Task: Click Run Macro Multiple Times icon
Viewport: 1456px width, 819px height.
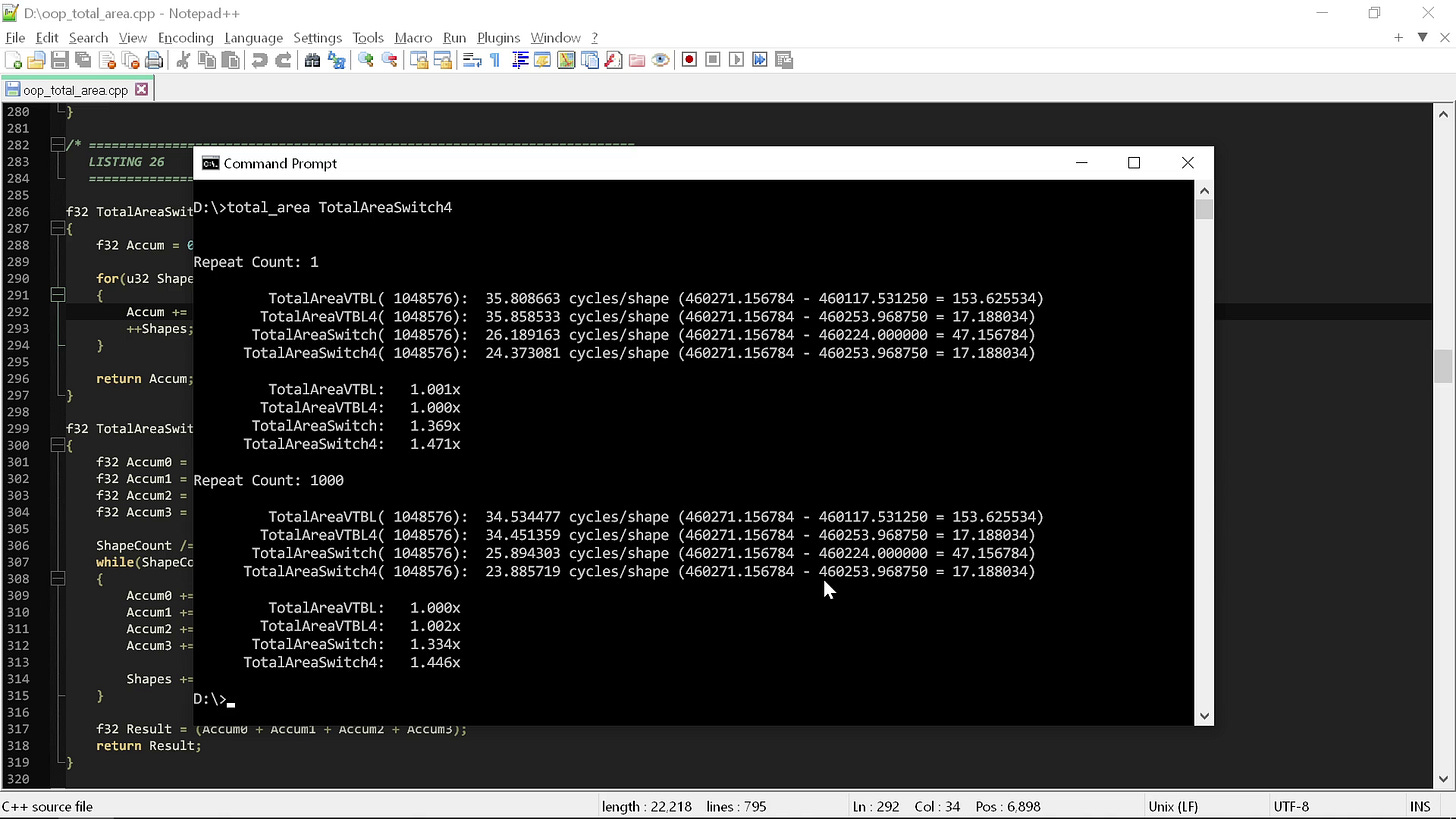Action: 760,60
